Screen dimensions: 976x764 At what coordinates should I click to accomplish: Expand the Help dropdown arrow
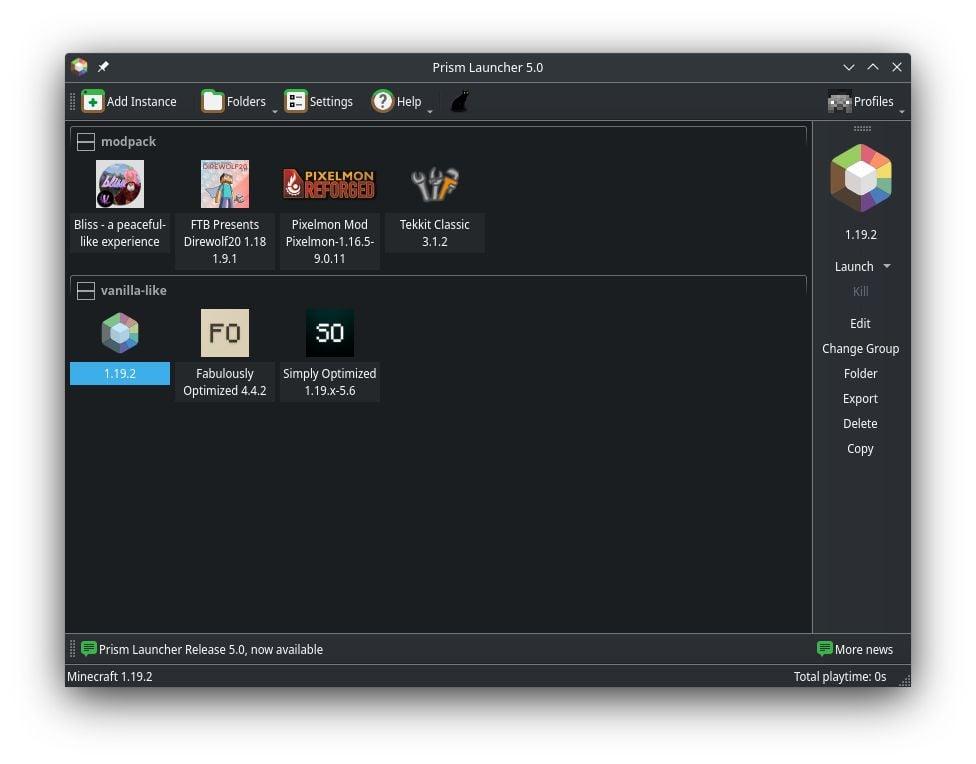(x=429, y=111)
